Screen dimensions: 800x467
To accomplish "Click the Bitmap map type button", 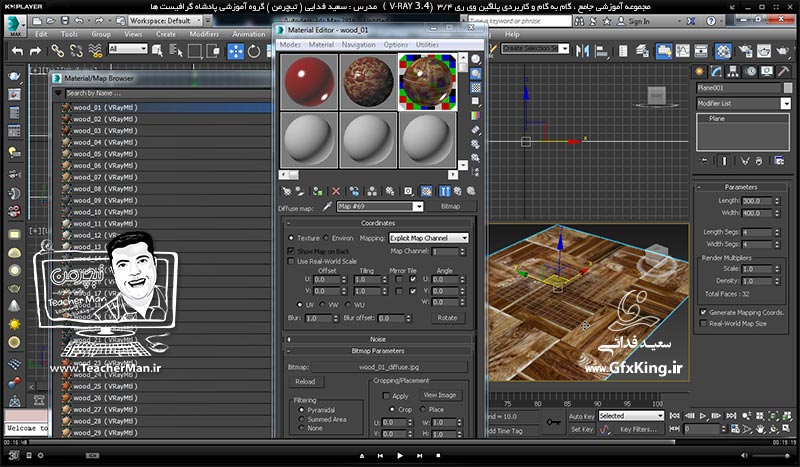I will point(450,206).
